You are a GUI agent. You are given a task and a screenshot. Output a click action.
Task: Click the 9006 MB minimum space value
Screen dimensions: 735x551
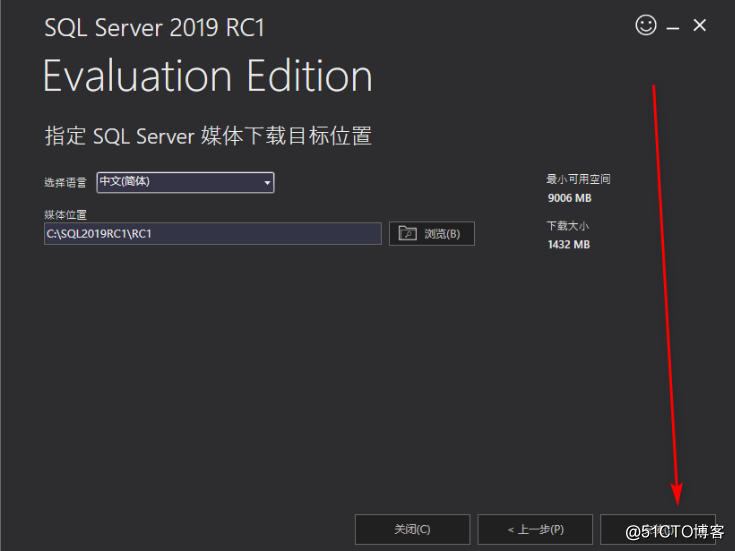click(x=570, y=198)
